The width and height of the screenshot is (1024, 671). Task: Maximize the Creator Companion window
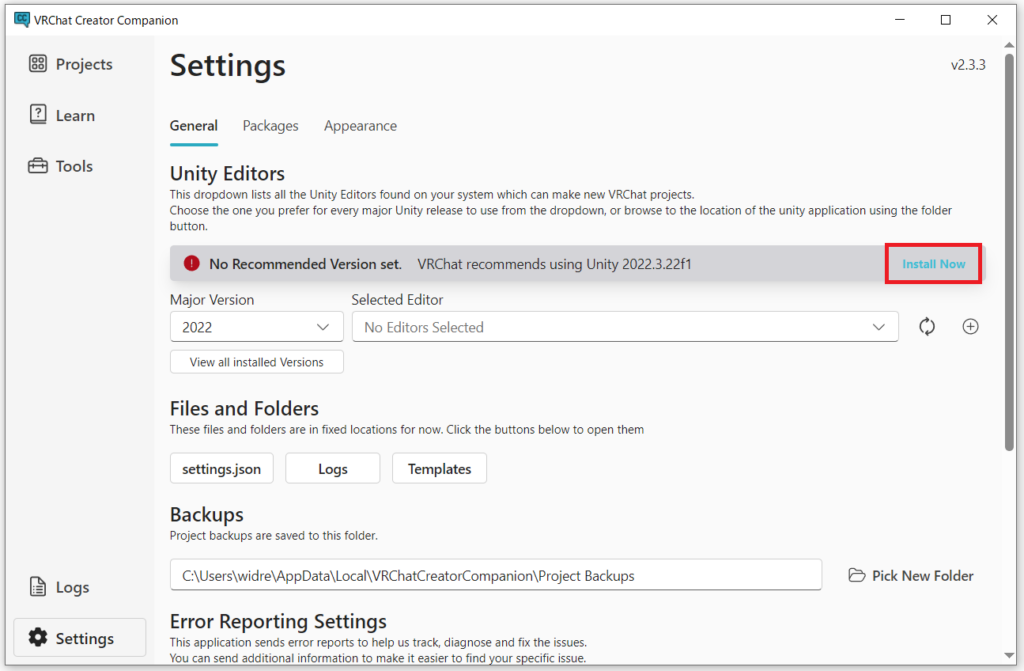pyautogui.click(x=946, y=20)
